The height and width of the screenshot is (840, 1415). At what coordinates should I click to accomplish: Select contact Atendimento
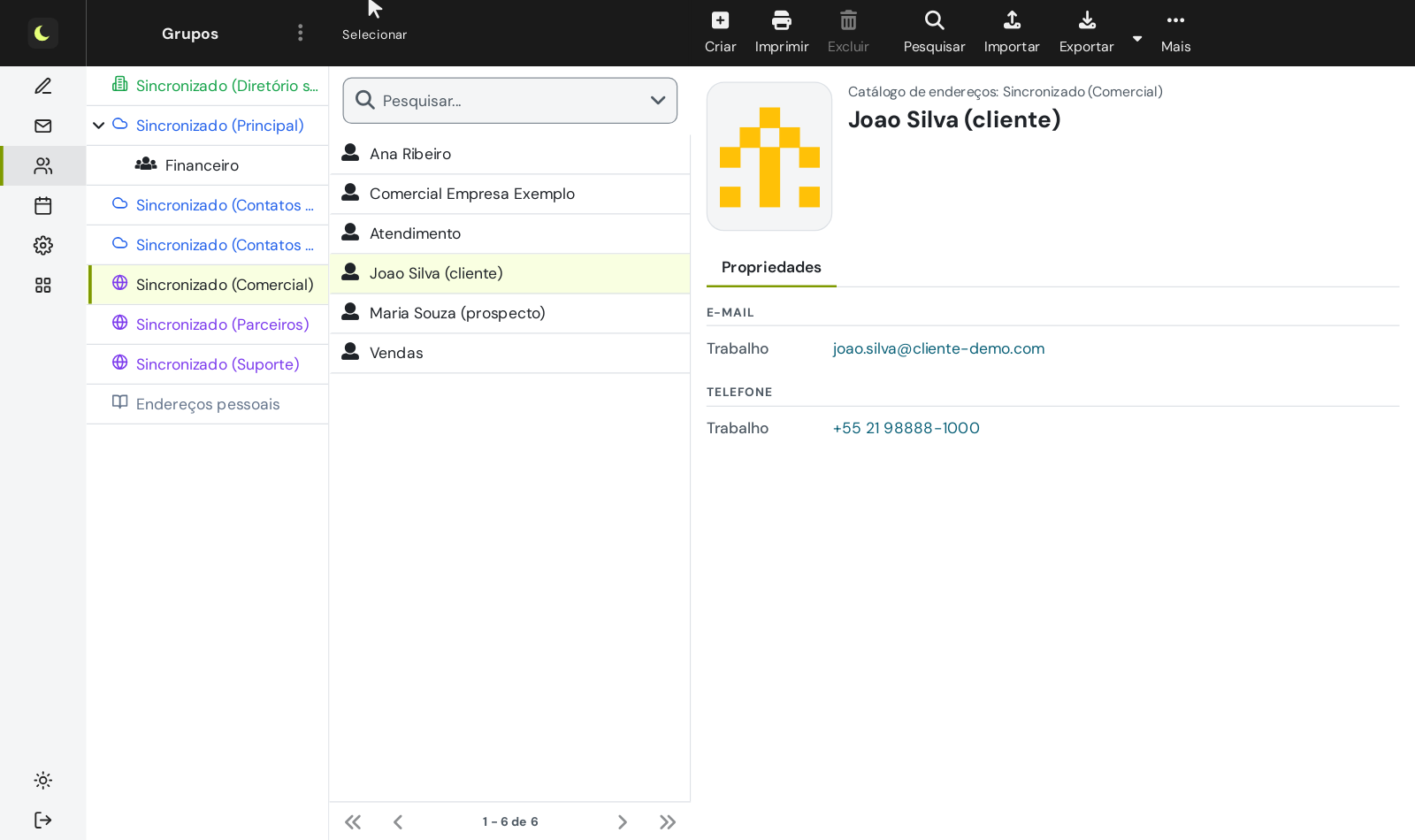coord(510,233)
